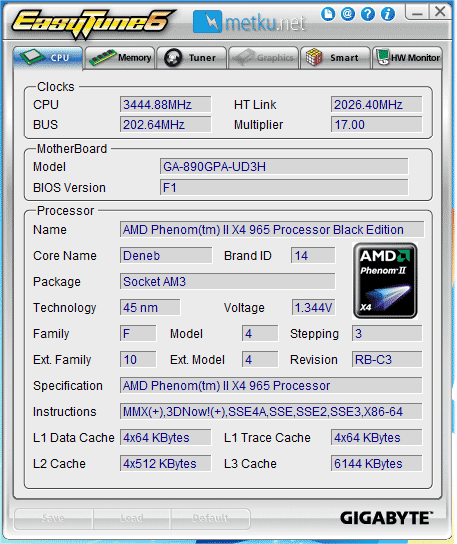
Task: Click Voltage value 1.344V
Action: (x=313, y=307)
